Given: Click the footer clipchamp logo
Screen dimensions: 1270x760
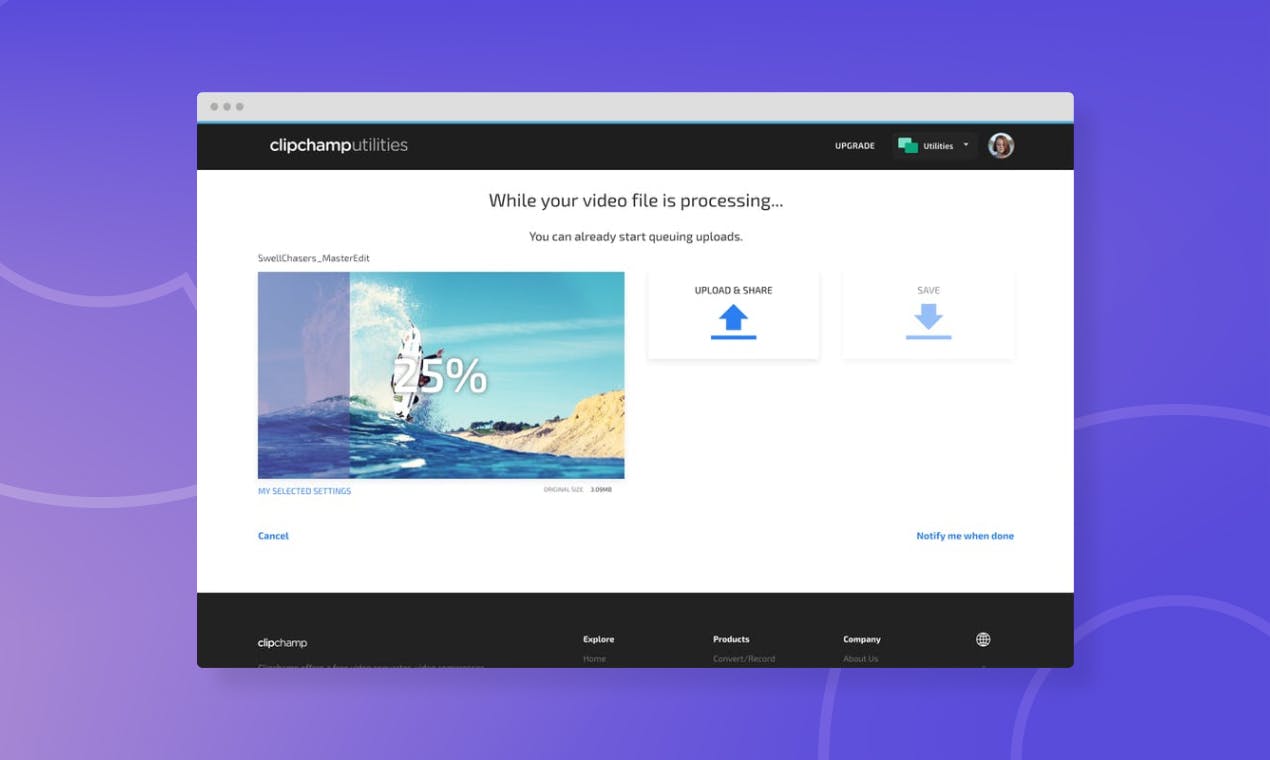Looking at the screenshot, I should click(282, 643).
